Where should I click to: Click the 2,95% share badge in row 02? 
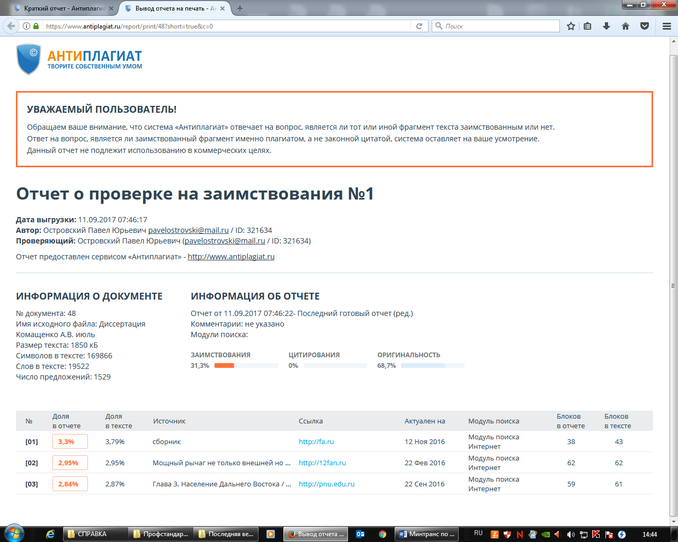point(70,463)
